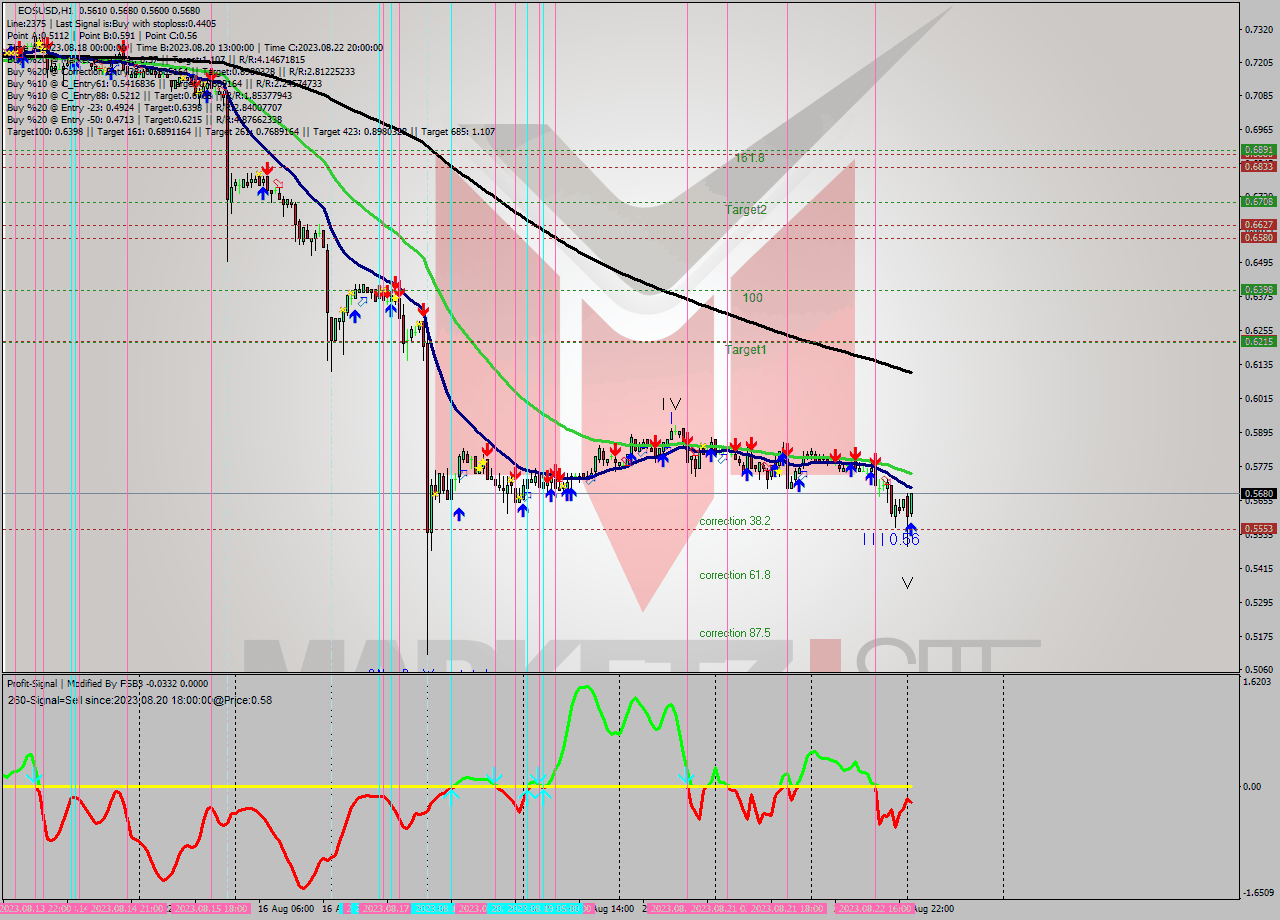Click the red 0.6580 price tag
This screenshot has height=920, width=1280.
click(1257, 238)
